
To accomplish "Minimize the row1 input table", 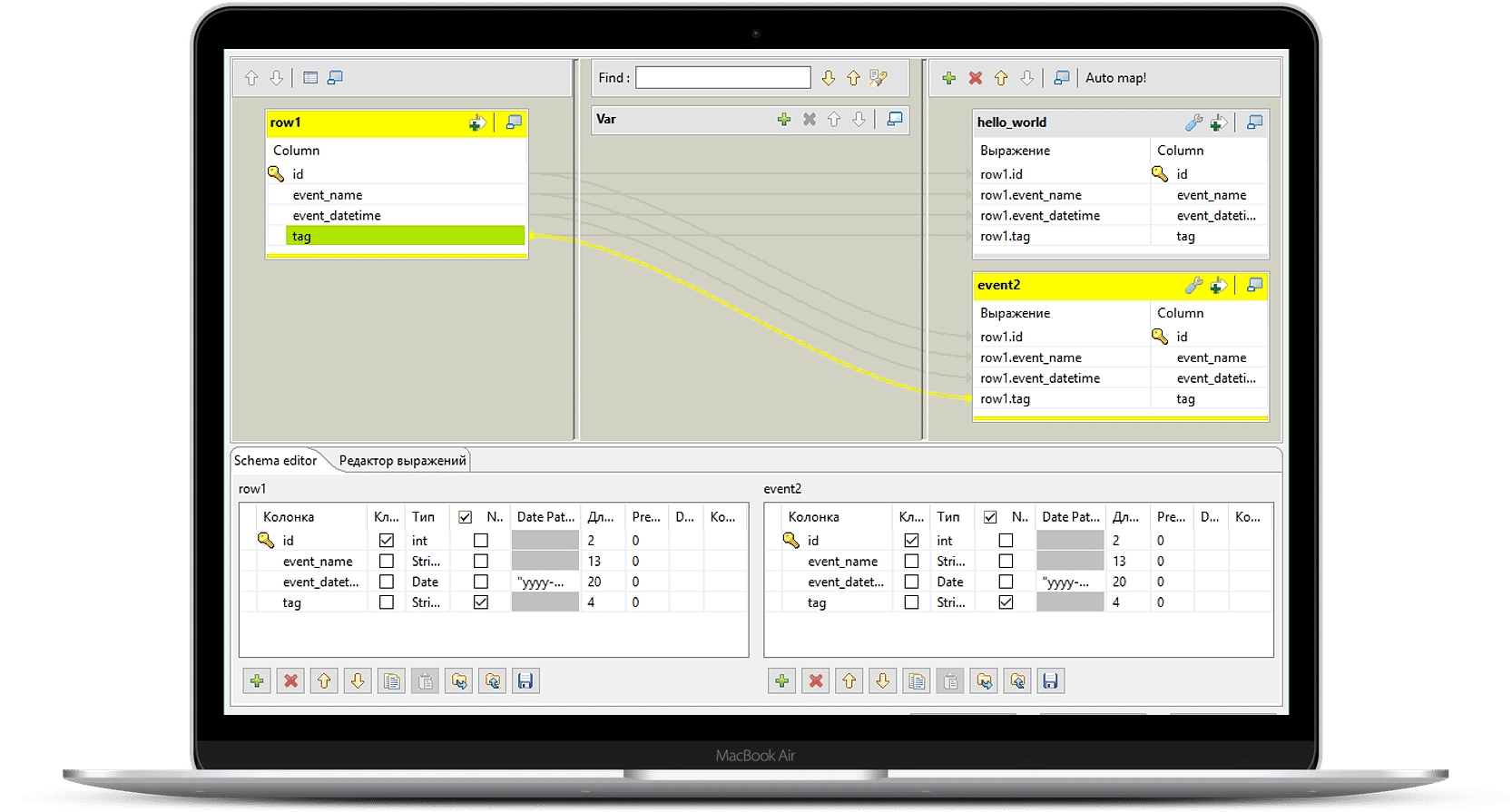I will pyautogui.click(x=514, y=122).
